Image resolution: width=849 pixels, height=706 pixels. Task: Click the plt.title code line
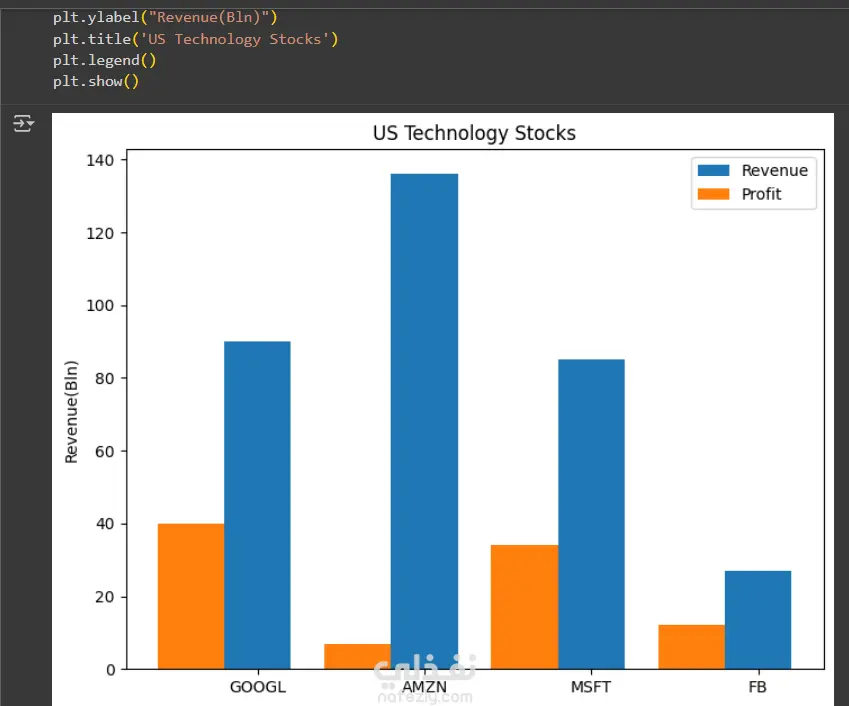pyautogui.click(x=196, y=39)
